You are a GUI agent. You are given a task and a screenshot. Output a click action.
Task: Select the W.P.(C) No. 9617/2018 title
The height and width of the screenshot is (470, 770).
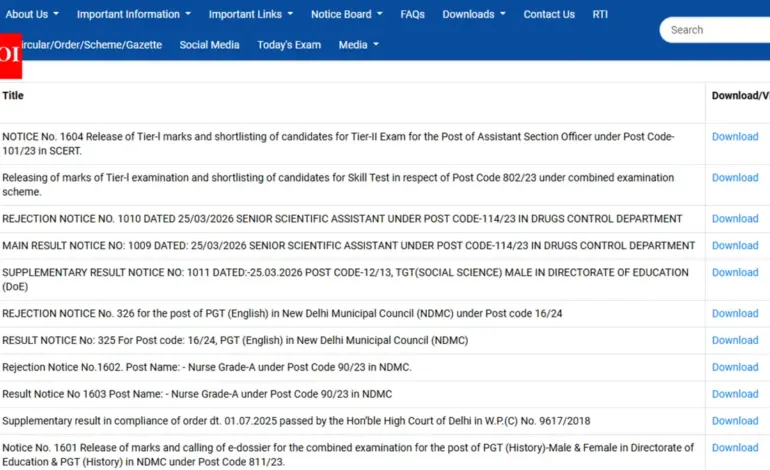tap(296, 421)
